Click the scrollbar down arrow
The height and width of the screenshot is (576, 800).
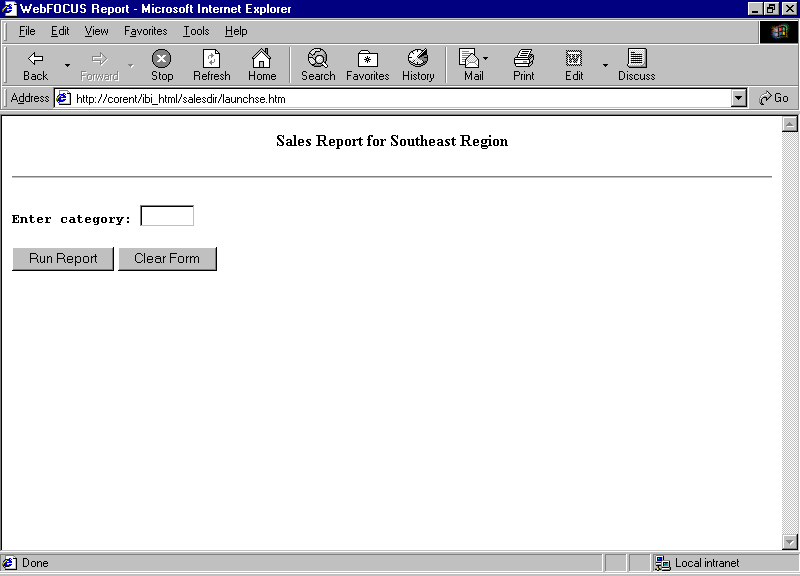(789, 541)
